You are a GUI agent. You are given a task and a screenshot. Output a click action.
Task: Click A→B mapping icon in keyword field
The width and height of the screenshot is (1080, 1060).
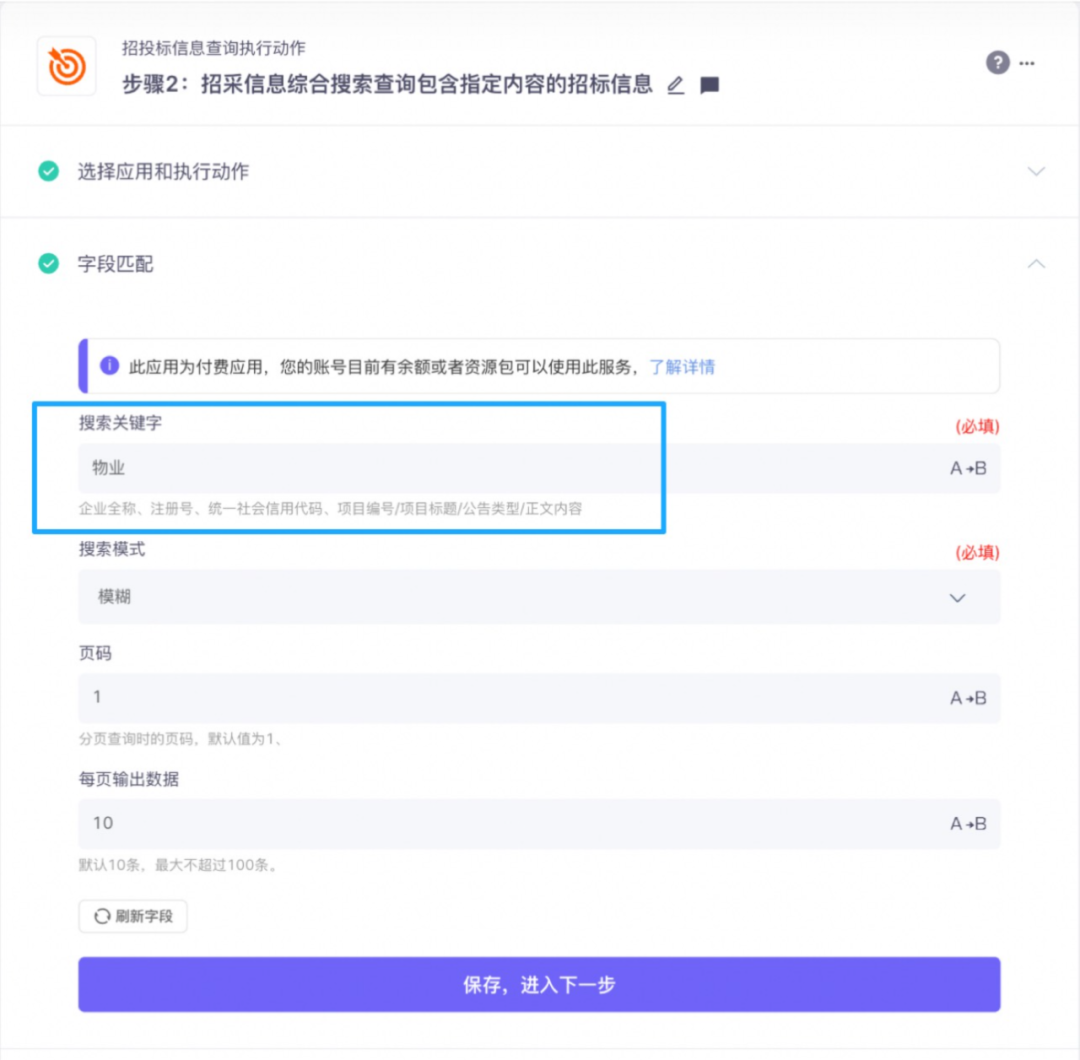[x=968, y=468]
